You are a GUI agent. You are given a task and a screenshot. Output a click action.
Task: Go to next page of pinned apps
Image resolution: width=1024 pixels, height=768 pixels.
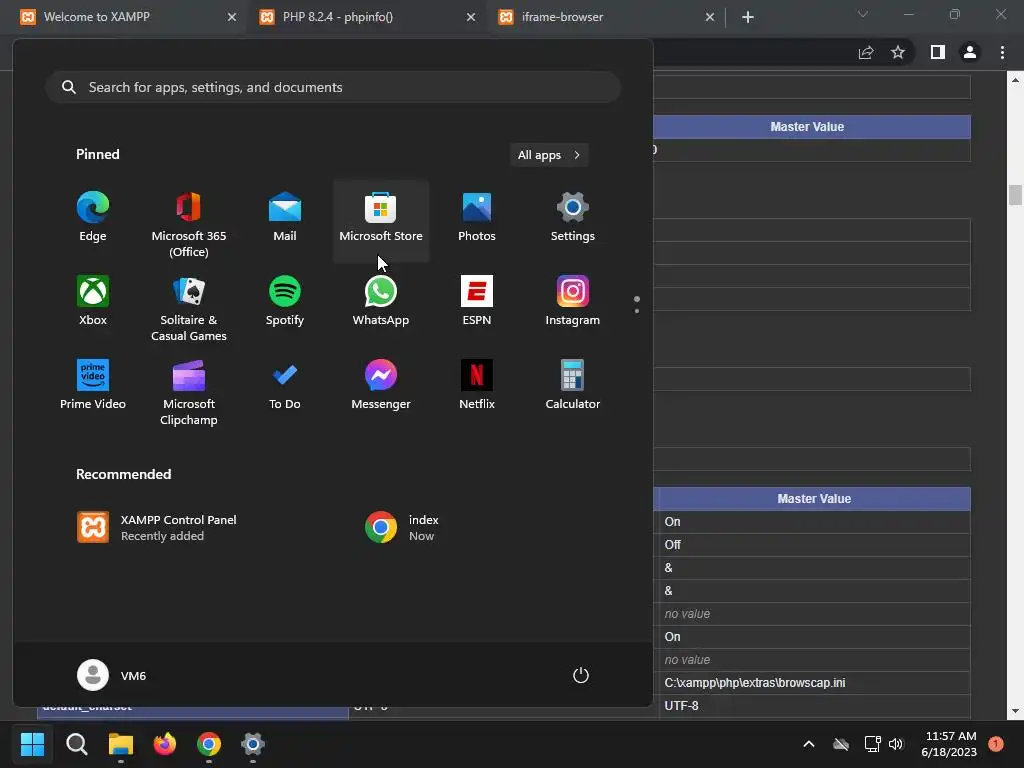coord(637,311)
